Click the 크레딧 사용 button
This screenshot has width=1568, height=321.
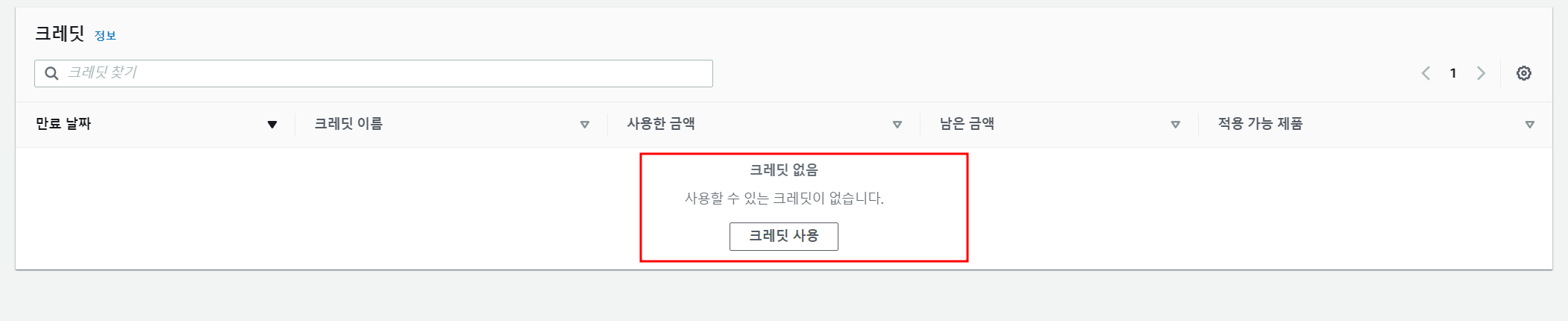pos(784,236)
